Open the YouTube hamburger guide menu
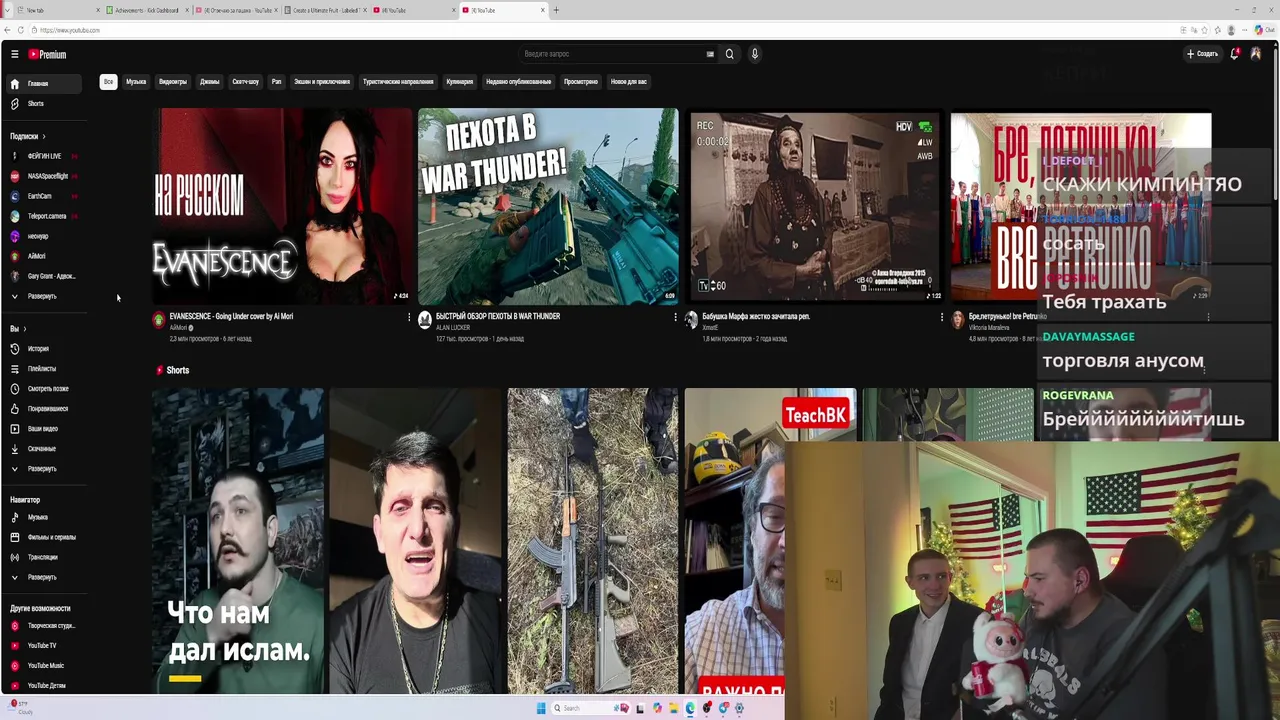This screenshot has width=1280, height=720. click(14, 54)
